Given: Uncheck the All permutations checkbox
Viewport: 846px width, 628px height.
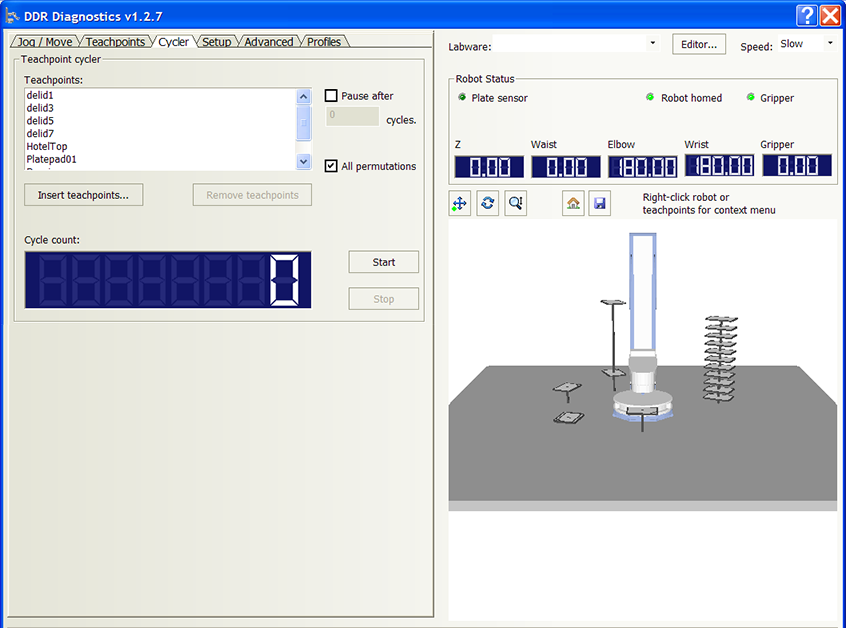Looking at the screenshot, I should tap(332, 166).
